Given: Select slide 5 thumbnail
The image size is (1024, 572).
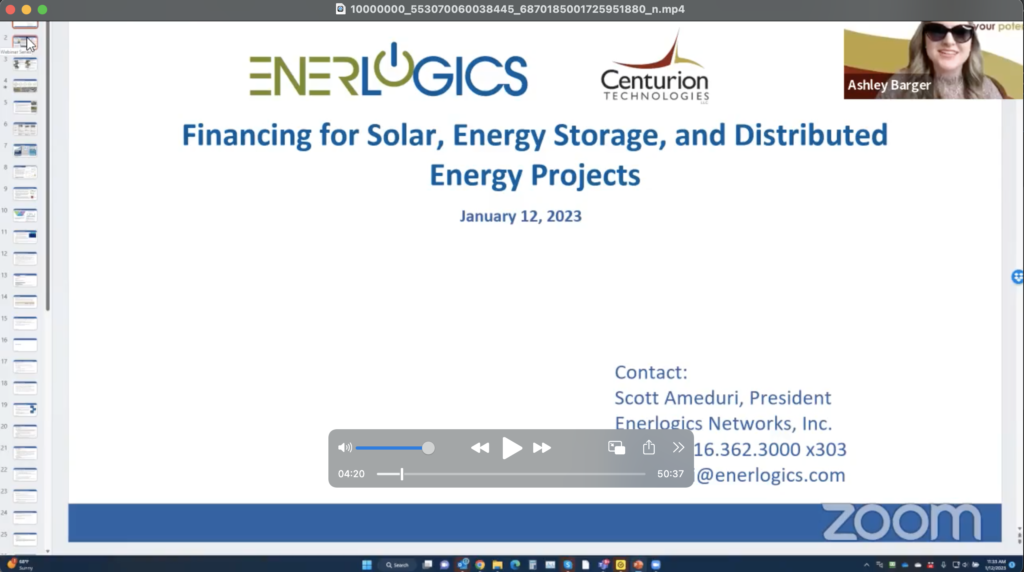Looking at the screenshot, I should click(x=25, y=107).
